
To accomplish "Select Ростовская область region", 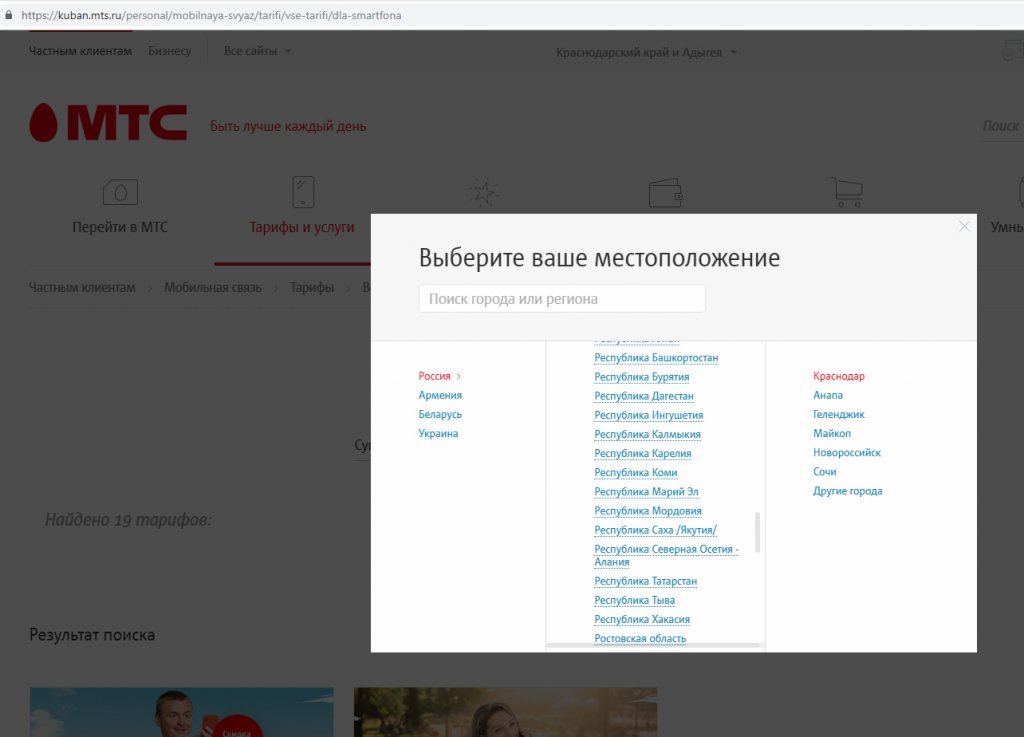I will pos(640,638).
